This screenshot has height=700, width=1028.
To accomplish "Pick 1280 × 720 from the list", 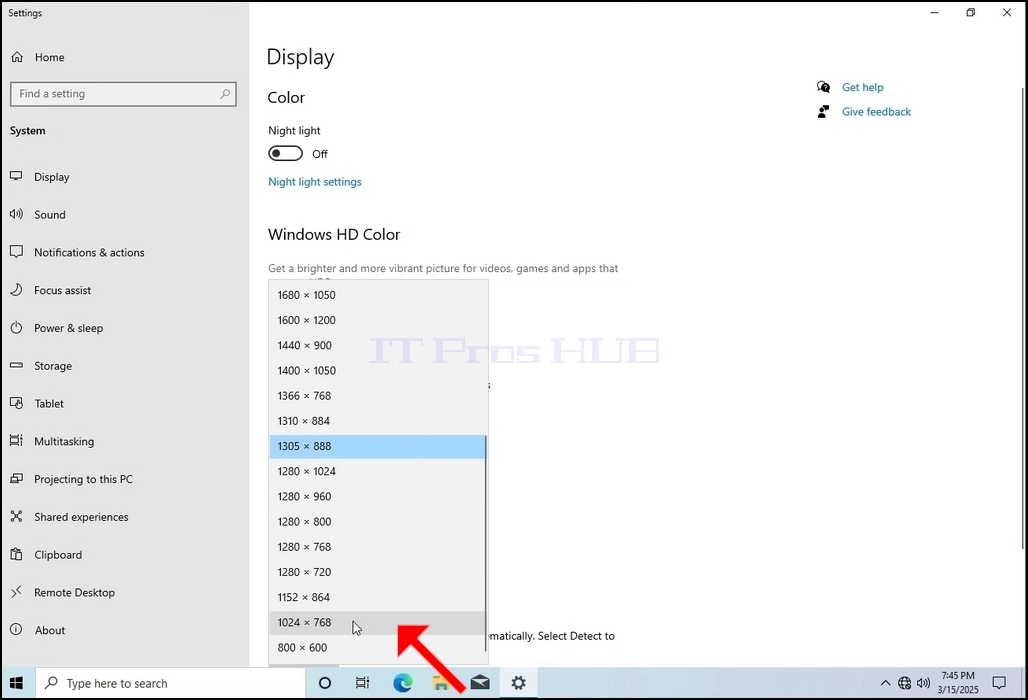I will point(378,572).
